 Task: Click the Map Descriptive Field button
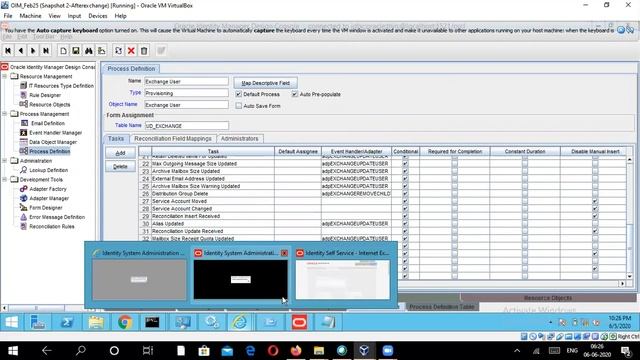click(x=265, y=83)
